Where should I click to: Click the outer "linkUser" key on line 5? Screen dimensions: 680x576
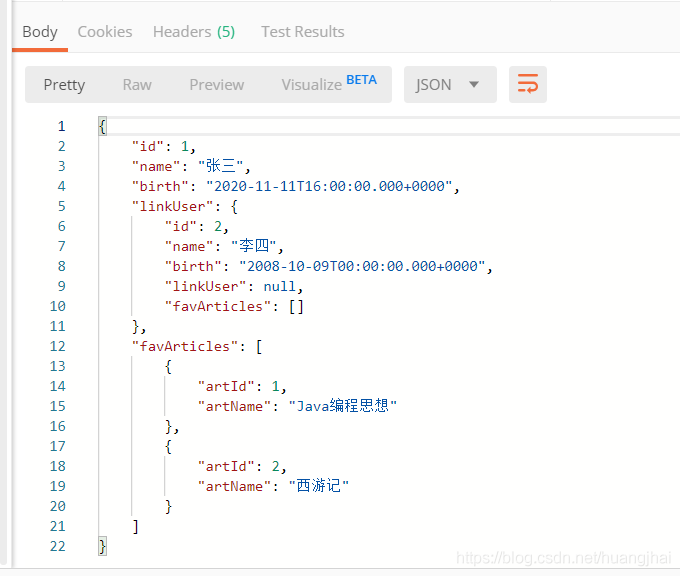172,206
